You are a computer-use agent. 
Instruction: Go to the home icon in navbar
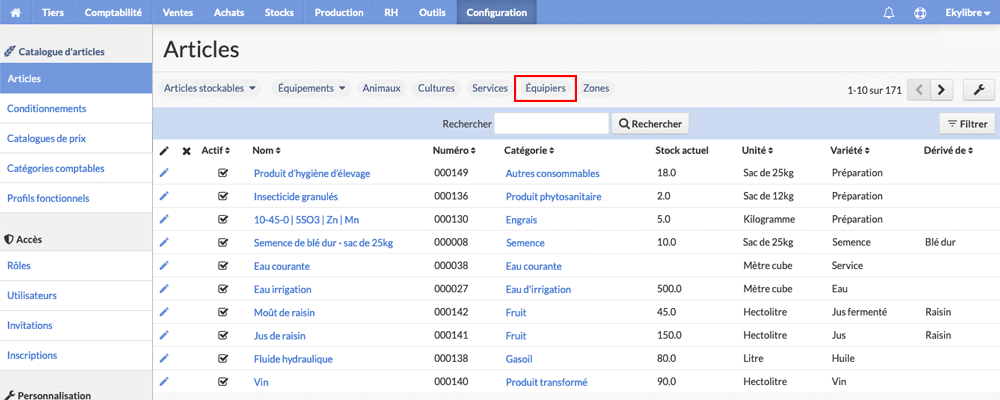point(16,12)
